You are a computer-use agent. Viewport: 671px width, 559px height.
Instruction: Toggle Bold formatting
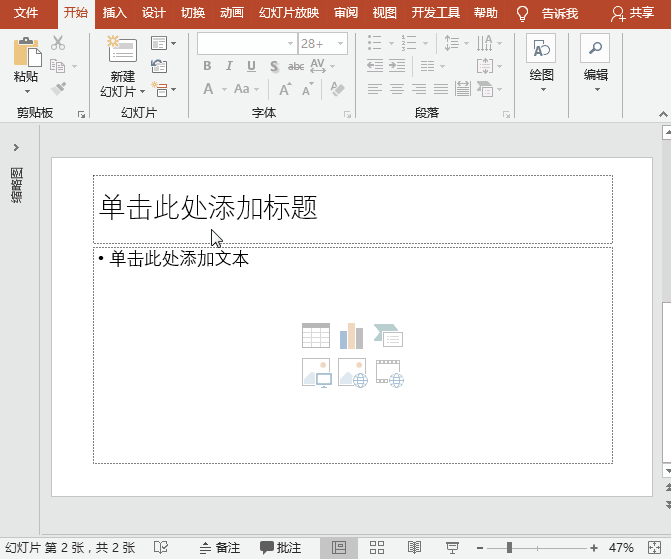coord(207,66)
